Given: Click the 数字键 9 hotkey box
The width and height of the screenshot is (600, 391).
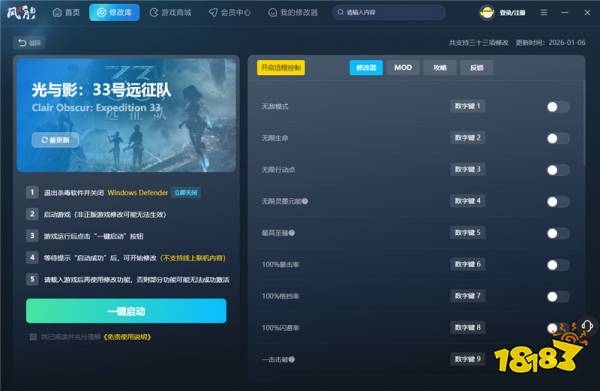Looking at the screenshot, I should click(468, 359).
